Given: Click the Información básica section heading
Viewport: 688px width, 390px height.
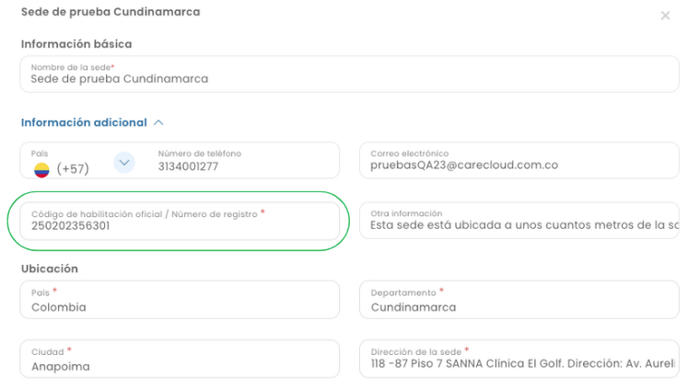Looking at the screenshot, I should tap(76, 44).
